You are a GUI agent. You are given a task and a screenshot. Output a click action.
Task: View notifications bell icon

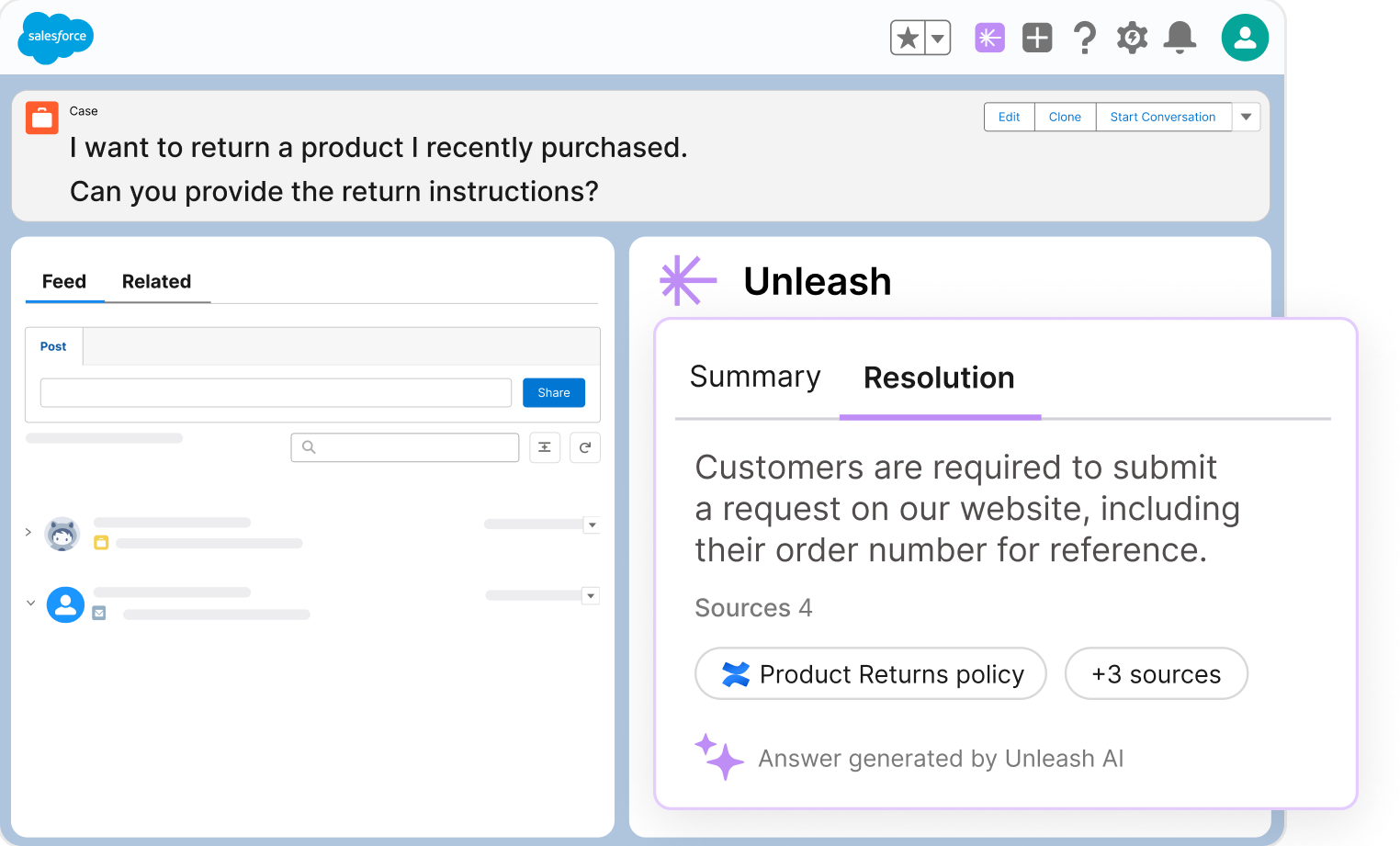(1180, 38)
